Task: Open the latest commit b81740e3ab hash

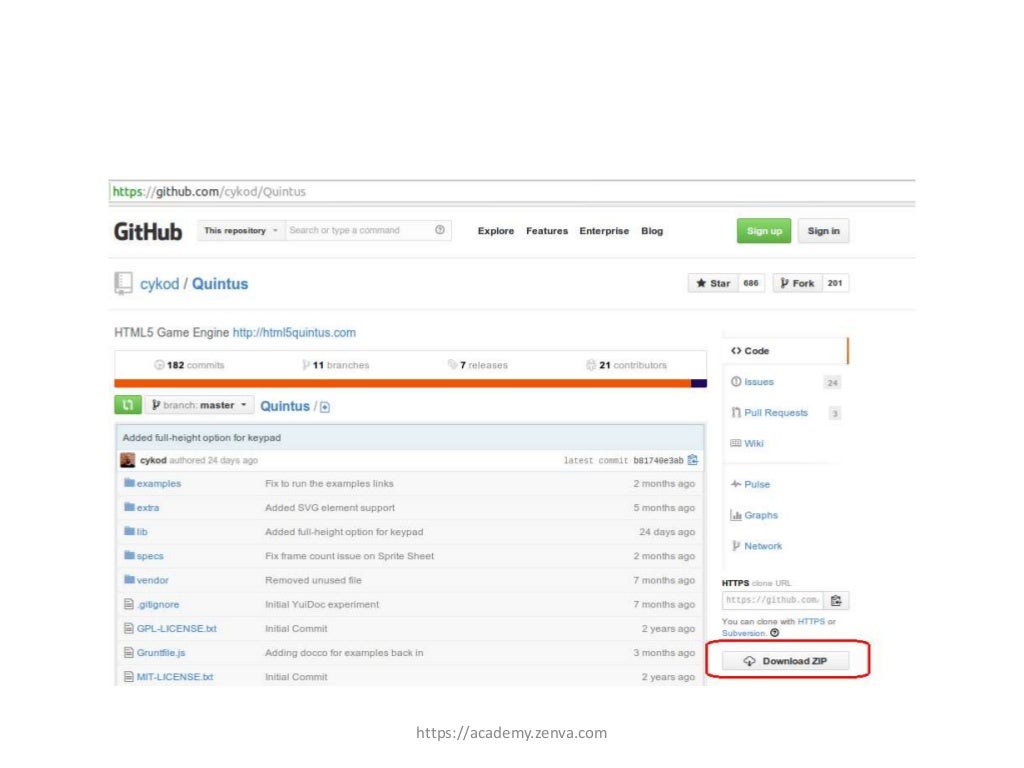Action: [658, 460]
